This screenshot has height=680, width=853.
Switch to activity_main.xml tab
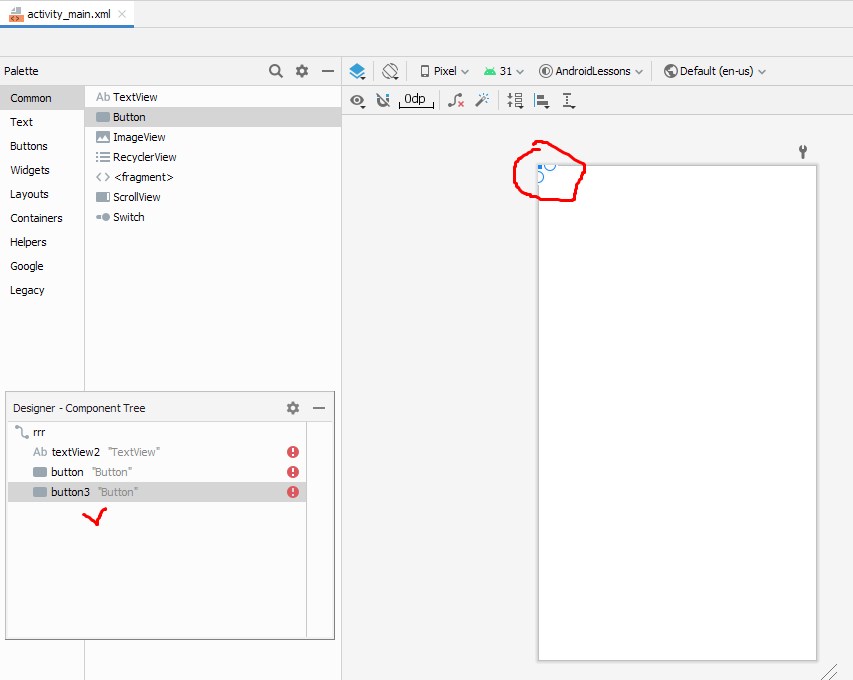[x=69, y=14]
